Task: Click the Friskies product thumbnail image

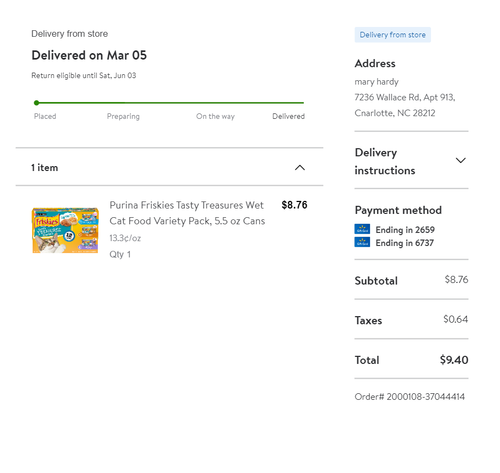Action: (65, 230)
